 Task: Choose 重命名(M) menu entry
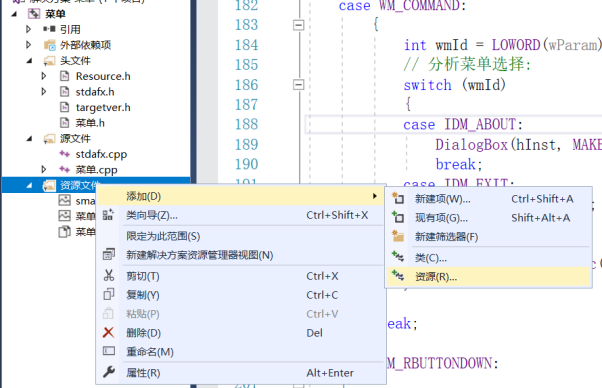click(241, 352)
